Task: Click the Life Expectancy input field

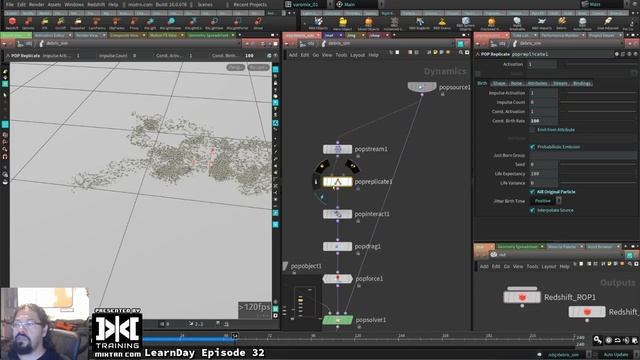Action: (x=543, y=174)
